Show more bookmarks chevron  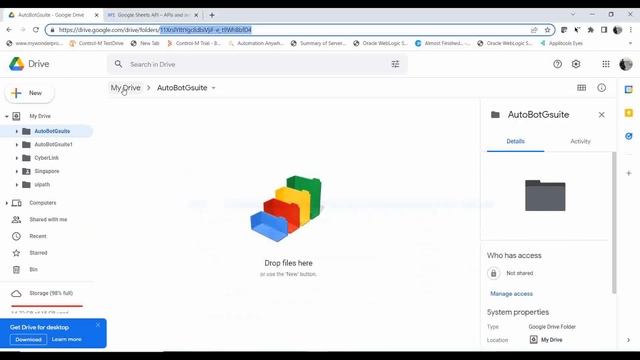[630, 43]
